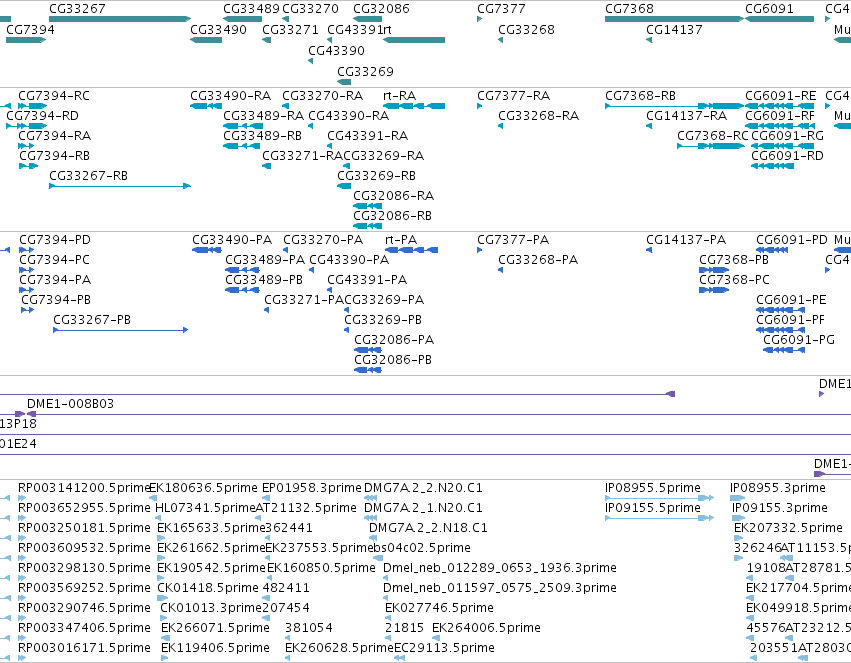Select the CG32086-PA protein

click(x=368, y=350)
